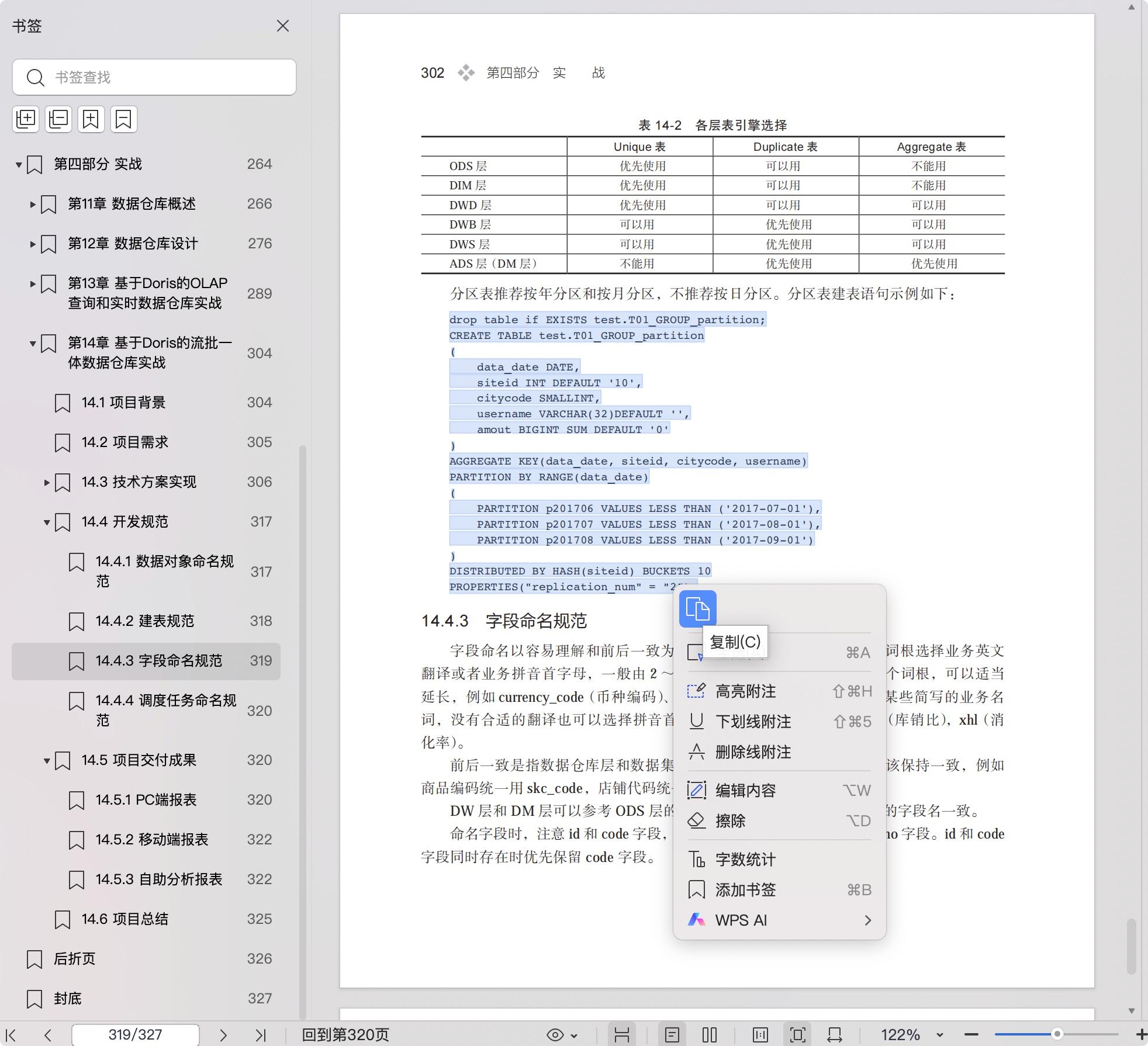Click the bookmark icon of 14.1 项目背景
1148x1046 pixels.
coord(63,403)
